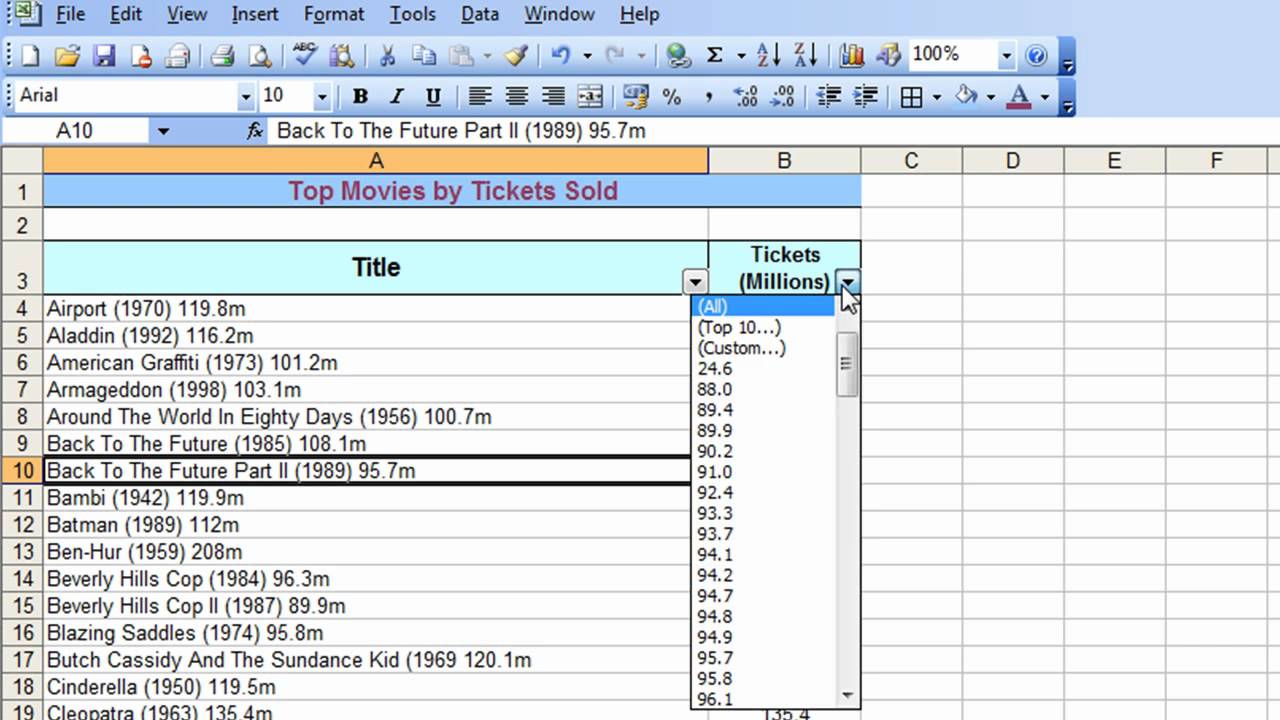Click the filter list scroll down arrow
This screenshot has height=720, width=1280.
pos(848,696)
